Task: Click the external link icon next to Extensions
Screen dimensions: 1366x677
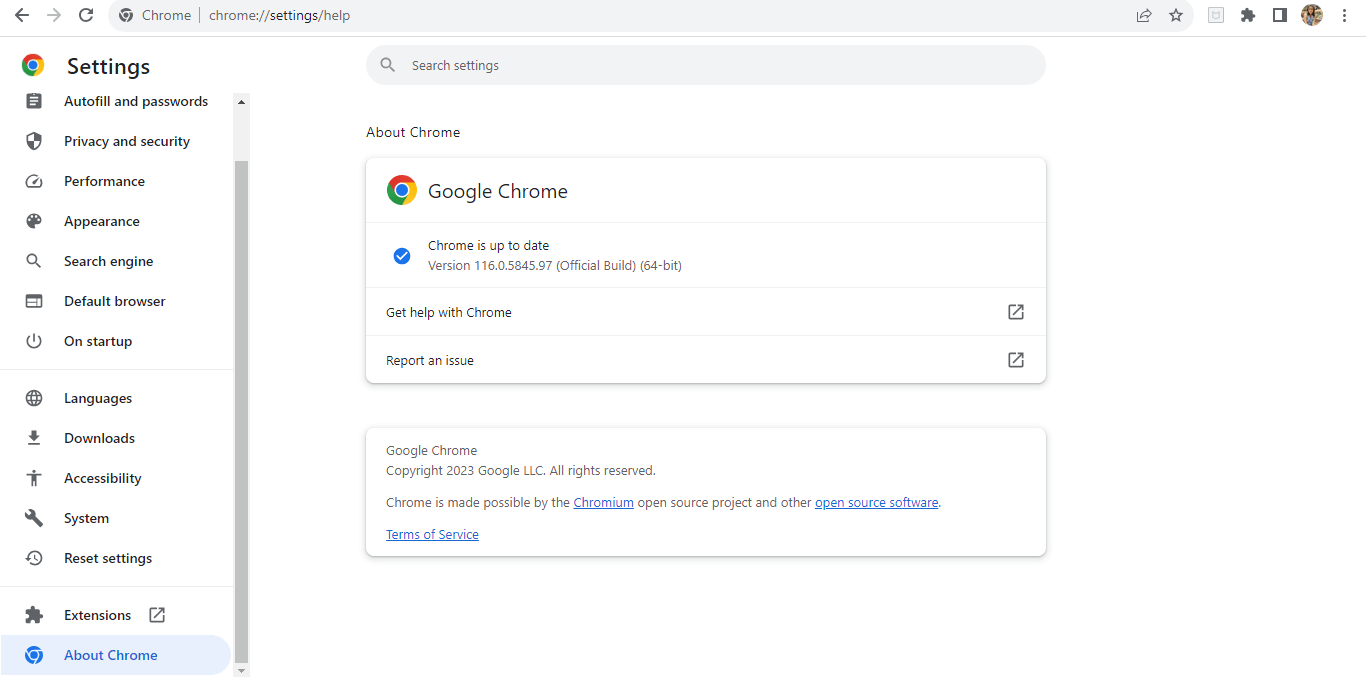Action: tap(157, 614)
